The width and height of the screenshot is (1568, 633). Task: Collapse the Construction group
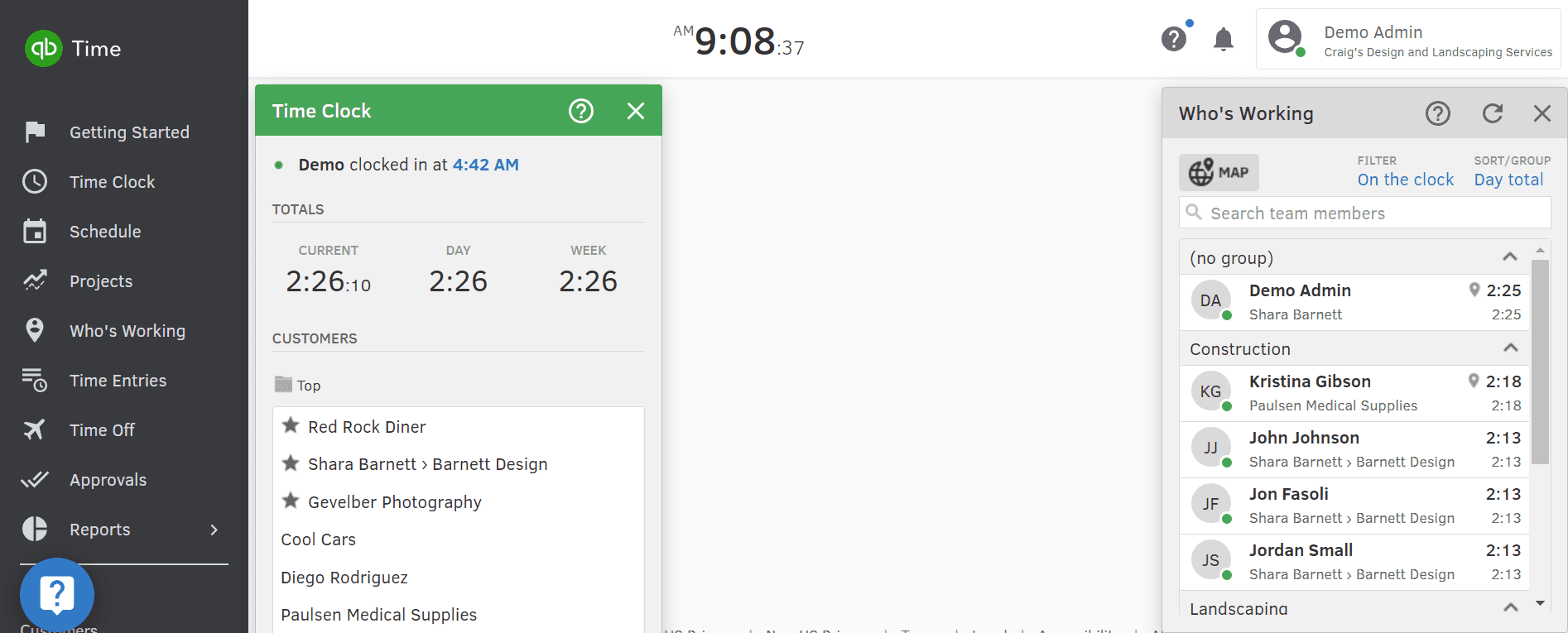click(1510, 348)
